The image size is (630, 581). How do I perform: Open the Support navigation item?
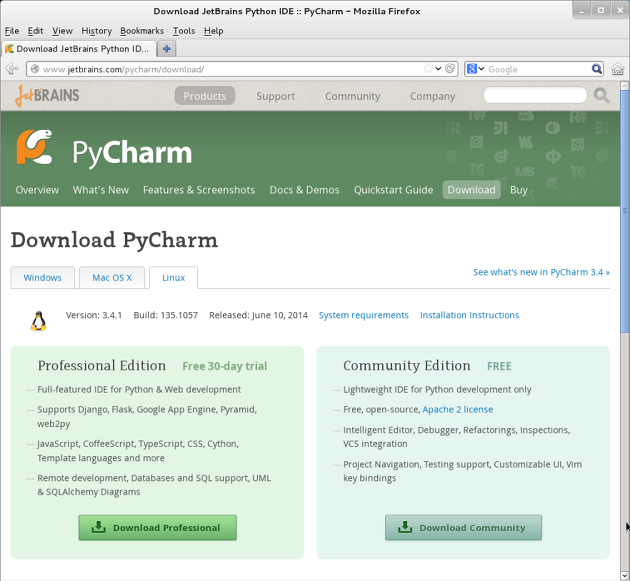pyautogui.click(x=276, y=96)
